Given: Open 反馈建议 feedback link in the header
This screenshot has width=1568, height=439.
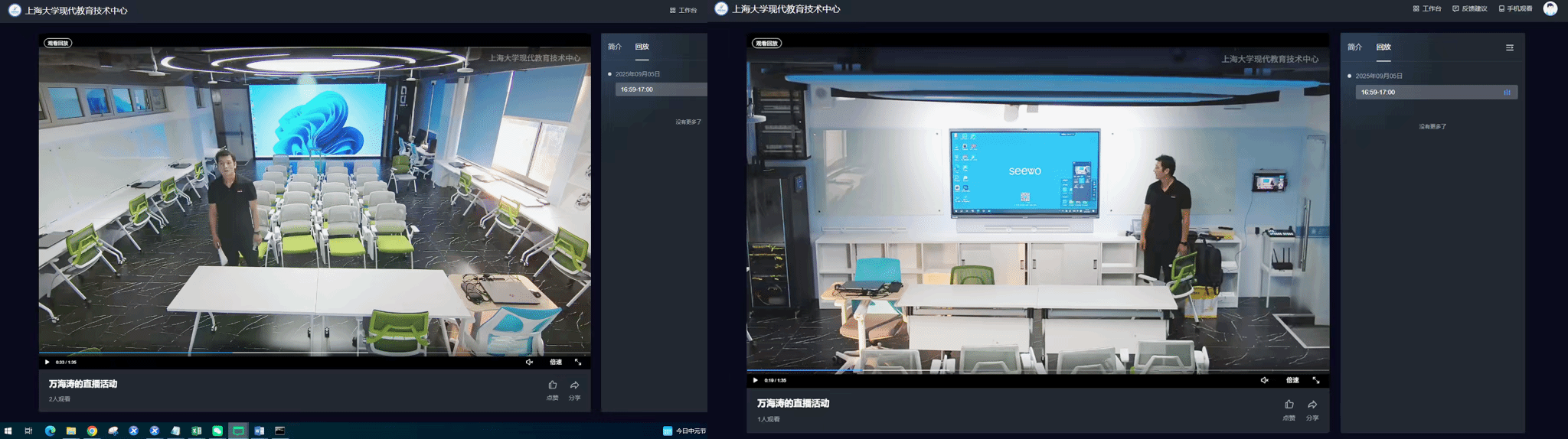Looking at the screenshot, I should click(1469, 9).
